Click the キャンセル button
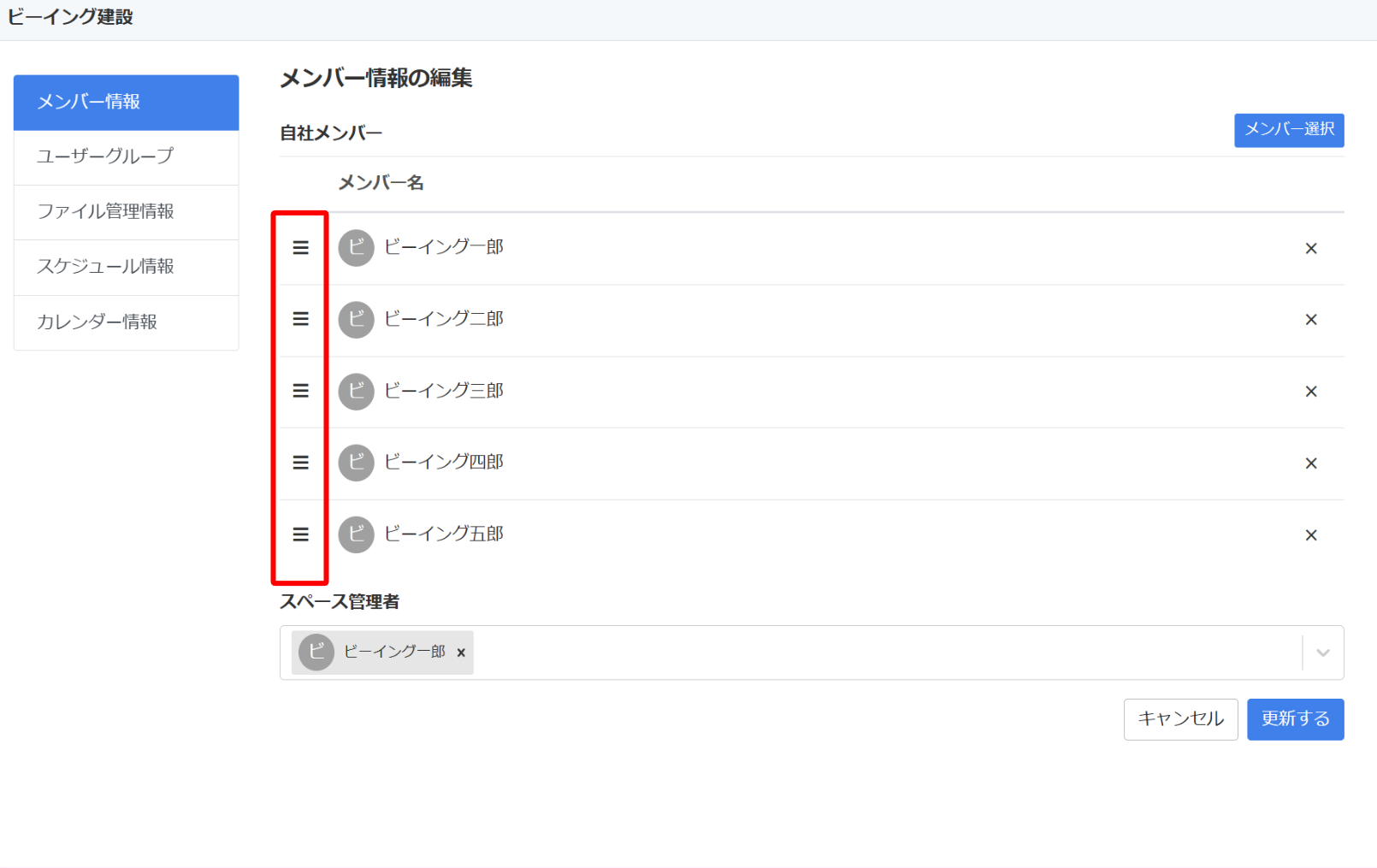This screenshot has width=1377, height=868. pos(1180,719)
